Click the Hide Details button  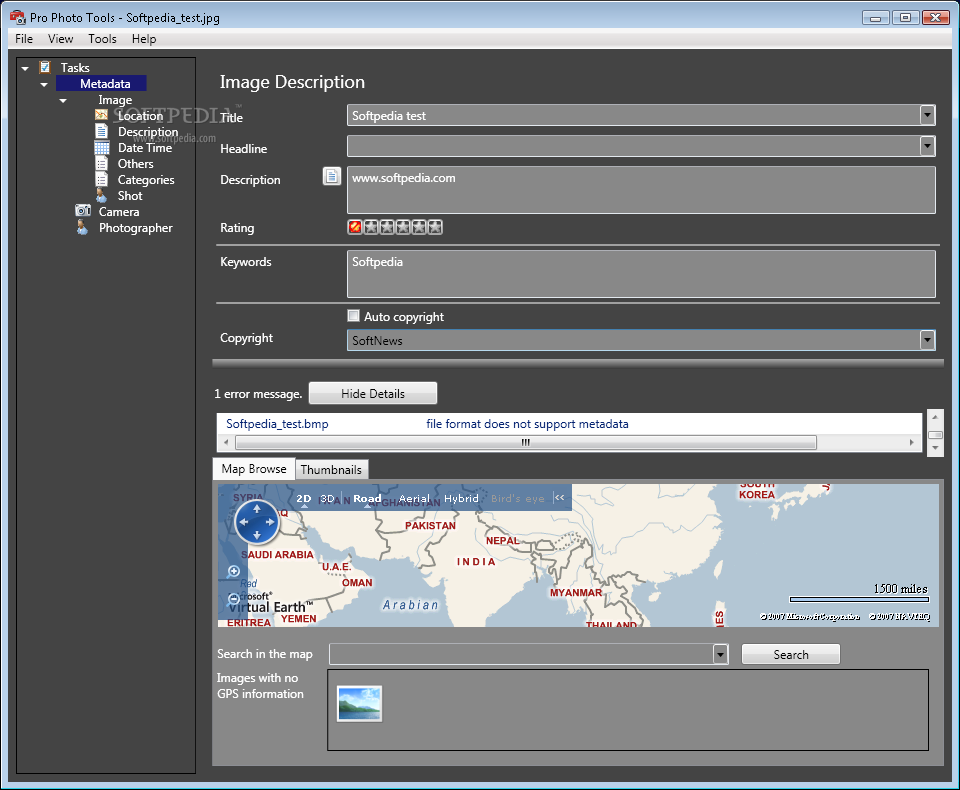tap(372, 393)
